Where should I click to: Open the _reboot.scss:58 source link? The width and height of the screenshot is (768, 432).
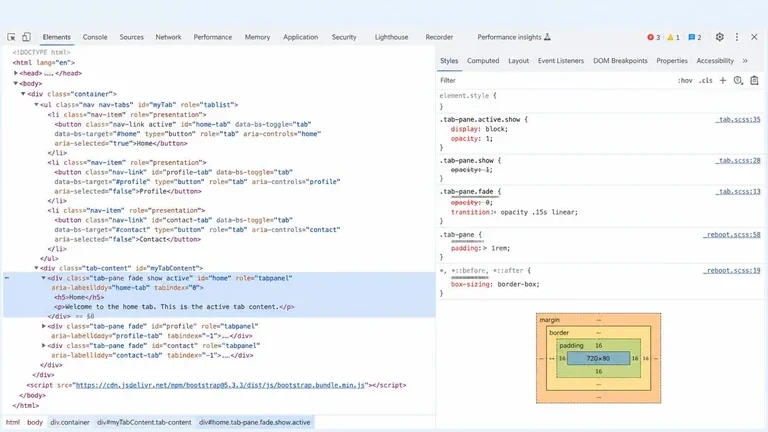(x=732, y=235)
